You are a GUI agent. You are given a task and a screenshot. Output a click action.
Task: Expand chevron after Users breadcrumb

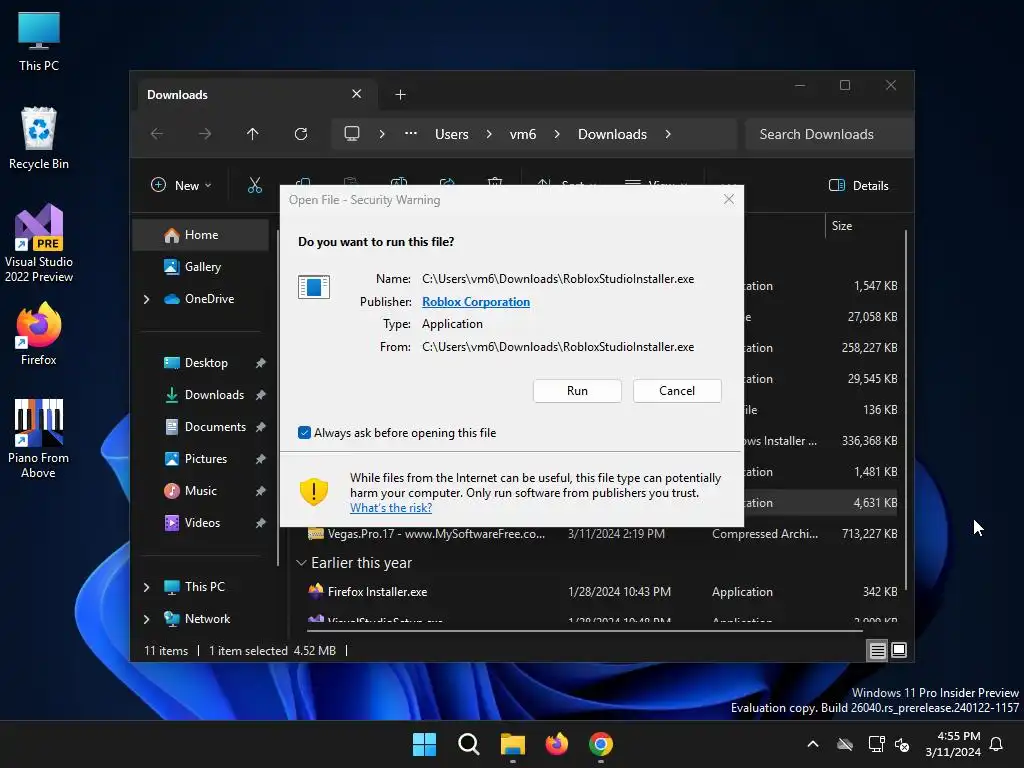488,134
